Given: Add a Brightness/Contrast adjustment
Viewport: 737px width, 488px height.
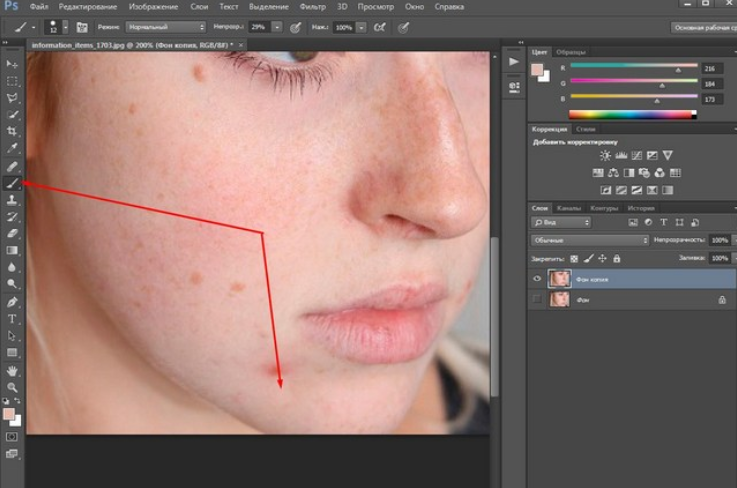Looking at the screenshot, I should 605,156.
